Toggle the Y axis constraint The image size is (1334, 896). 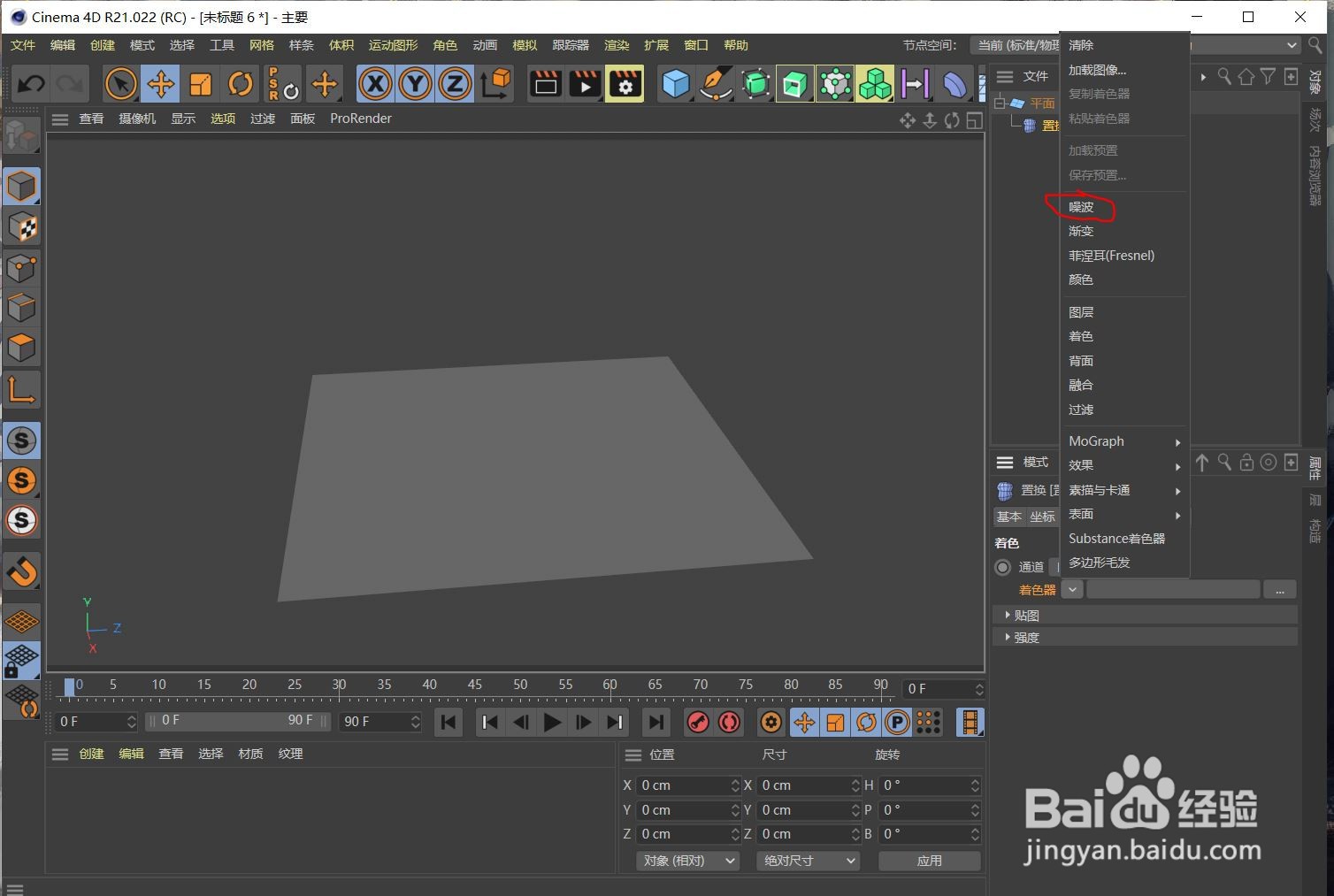tap(414, 83)
